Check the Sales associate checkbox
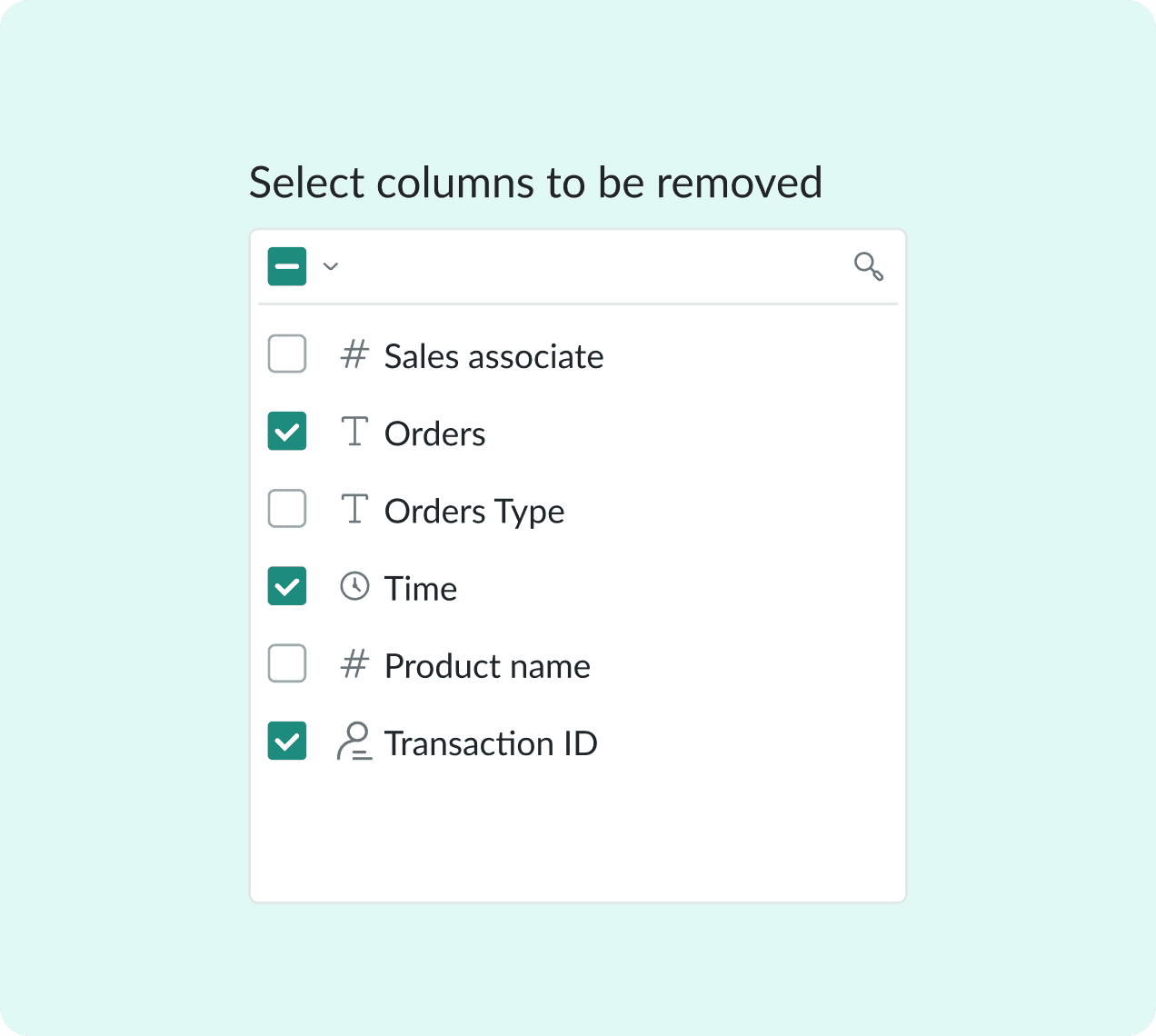This screenshot has height=1036, width=1156. pyautogui.click(x=287, y=354)
